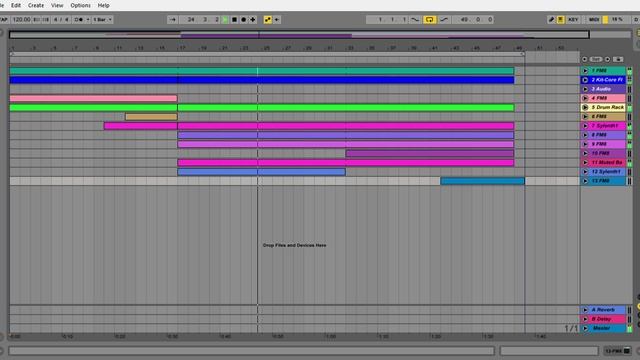Select the B Delay return track

click(x=603, y=319)
